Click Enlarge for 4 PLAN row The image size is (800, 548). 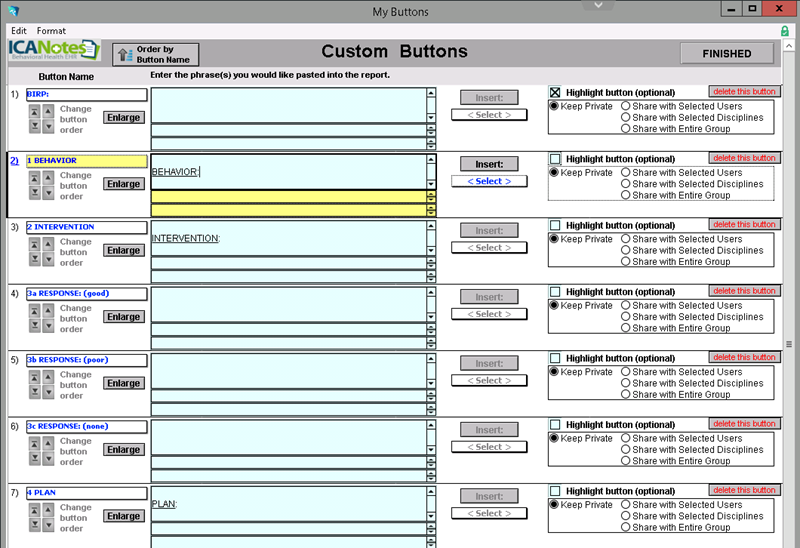(123, 516)
